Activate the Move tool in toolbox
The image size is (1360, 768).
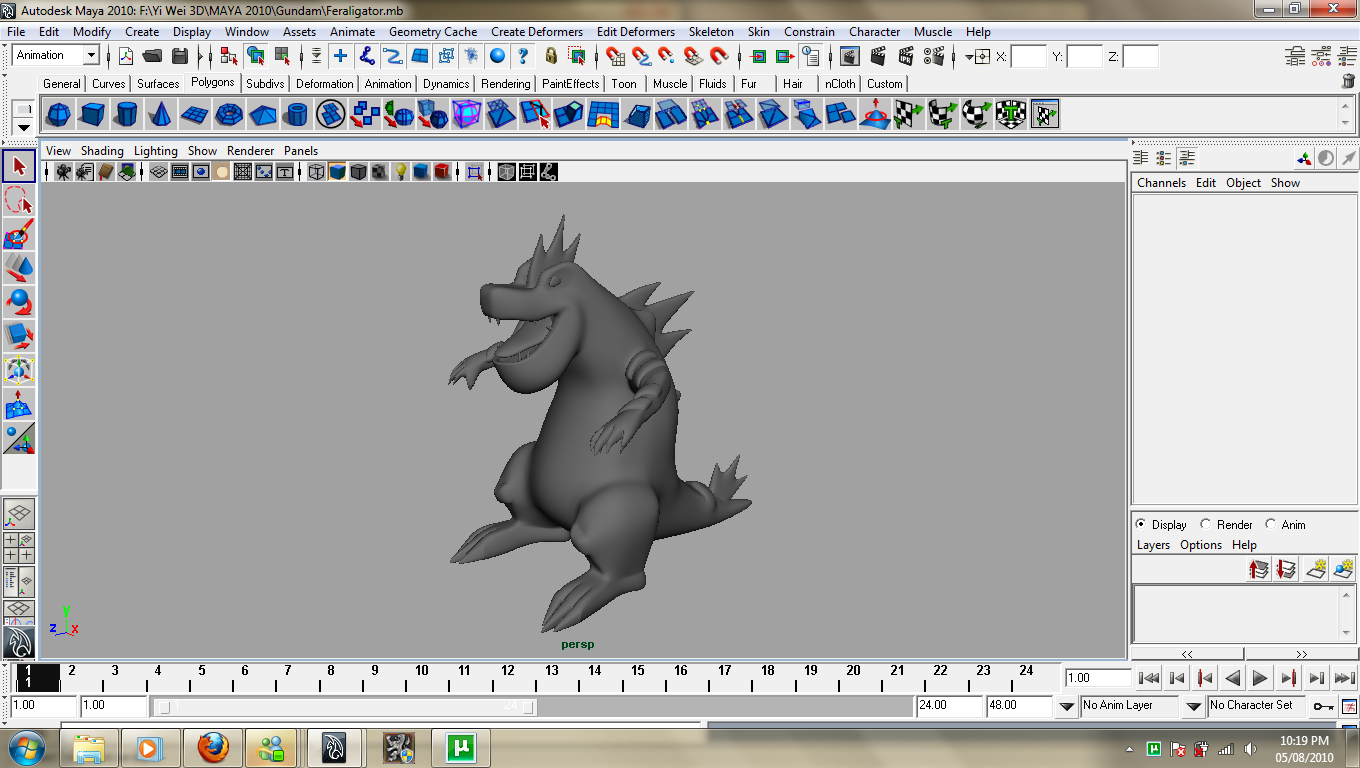(19, 269)
